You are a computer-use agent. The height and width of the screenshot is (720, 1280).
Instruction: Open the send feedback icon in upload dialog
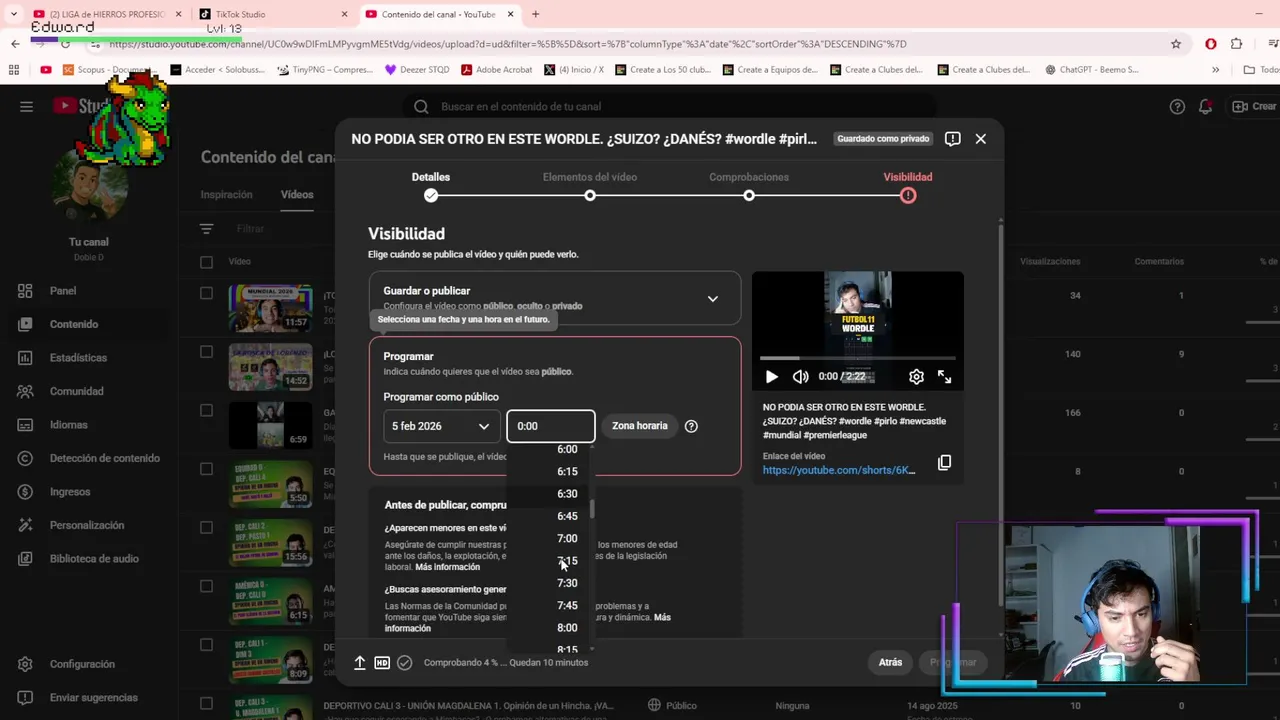coord(952,139)
